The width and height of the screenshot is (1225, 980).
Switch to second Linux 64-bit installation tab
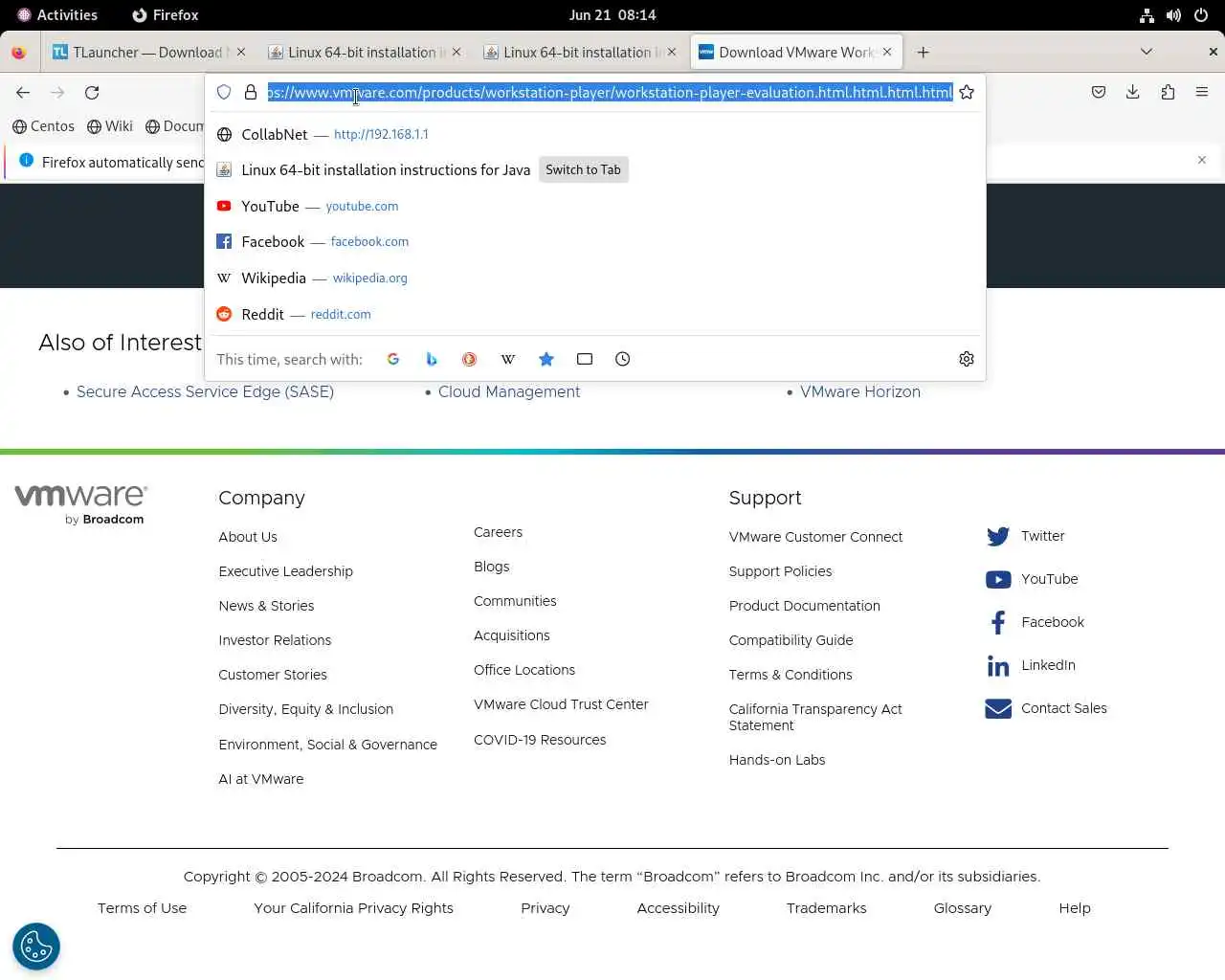579,53
